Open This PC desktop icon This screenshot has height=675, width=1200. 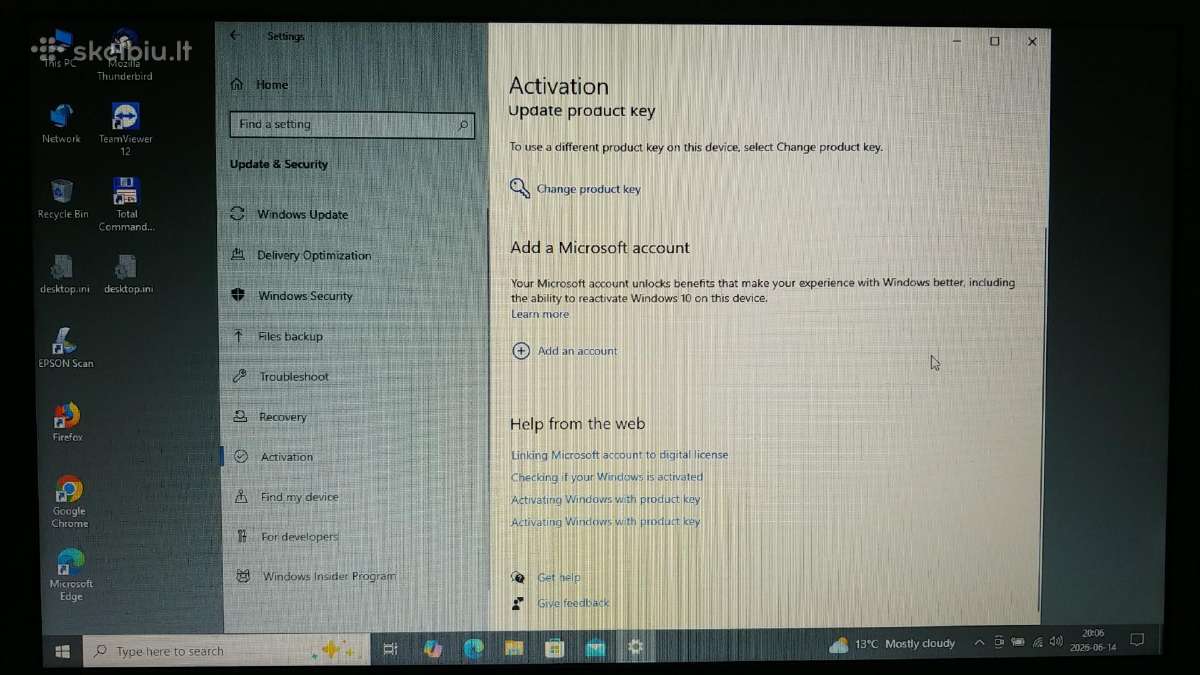pyautogui.click(x=61, y=48)
